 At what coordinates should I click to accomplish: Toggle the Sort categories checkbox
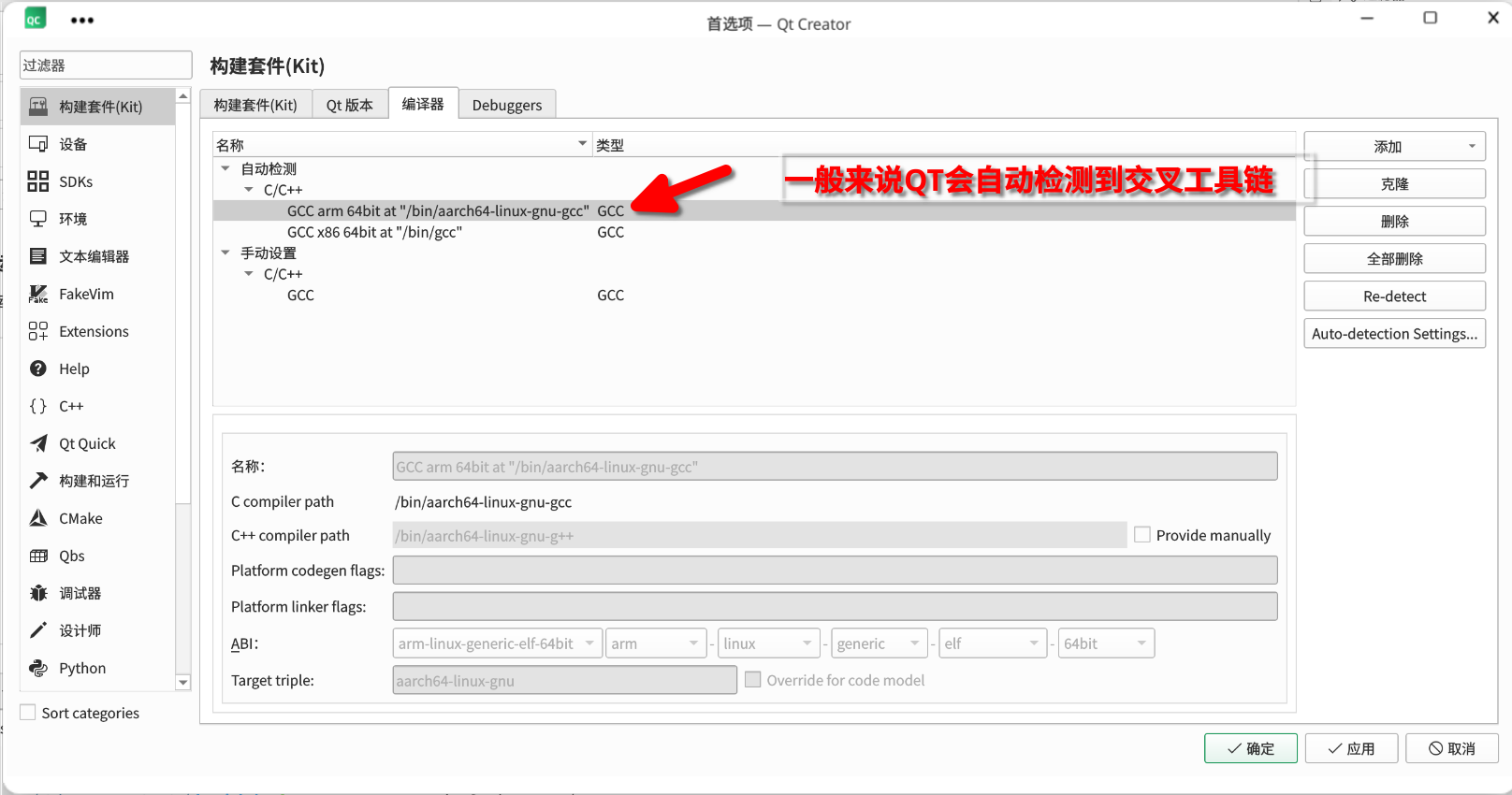[x=28, y=713]
